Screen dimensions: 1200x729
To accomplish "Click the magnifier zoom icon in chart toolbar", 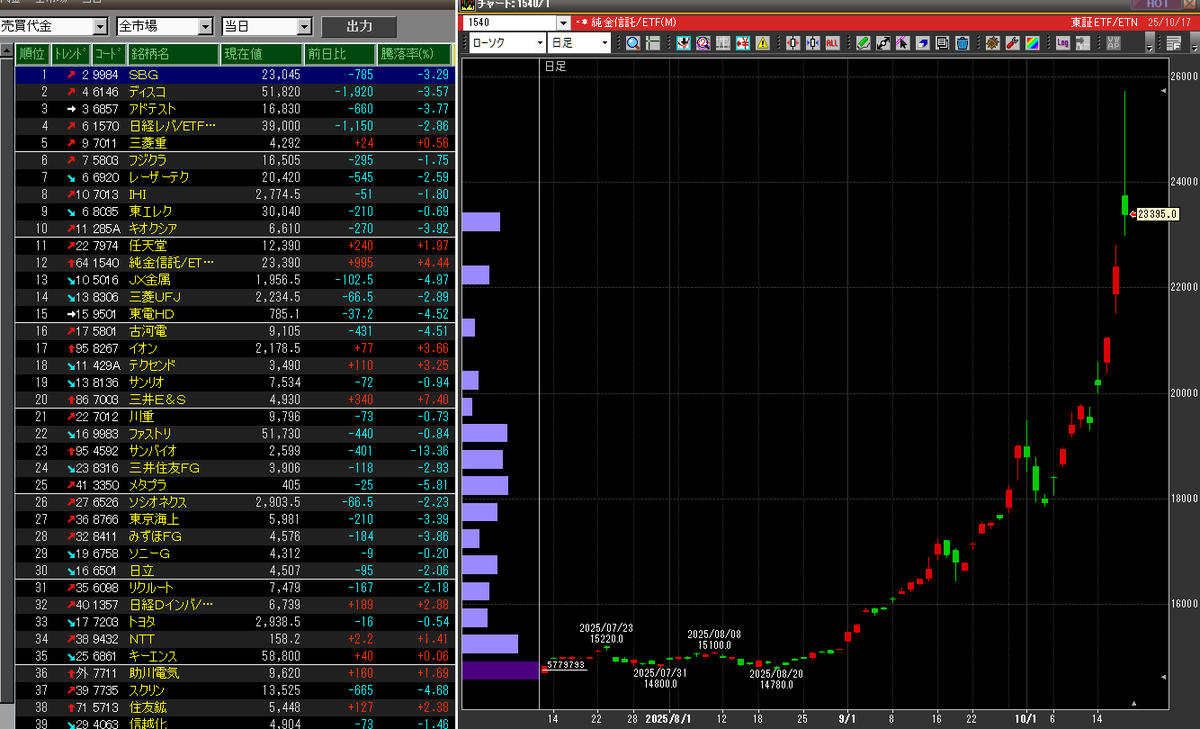I will [x=633, y=43].
